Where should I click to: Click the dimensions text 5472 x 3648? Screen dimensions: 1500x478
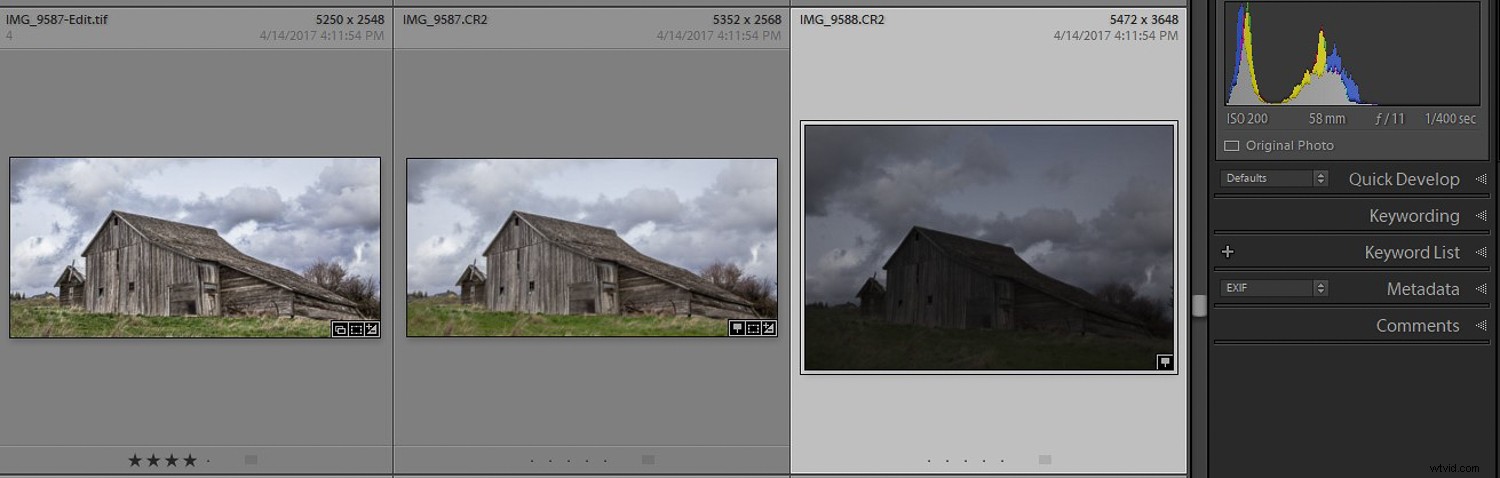point(1144,19)
